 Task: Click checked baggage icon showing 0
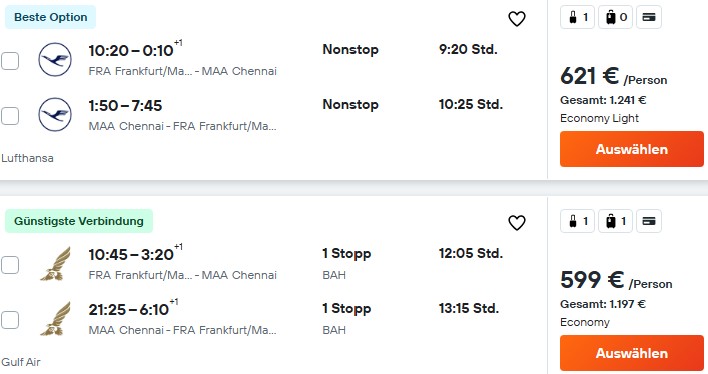pos(615,18)
